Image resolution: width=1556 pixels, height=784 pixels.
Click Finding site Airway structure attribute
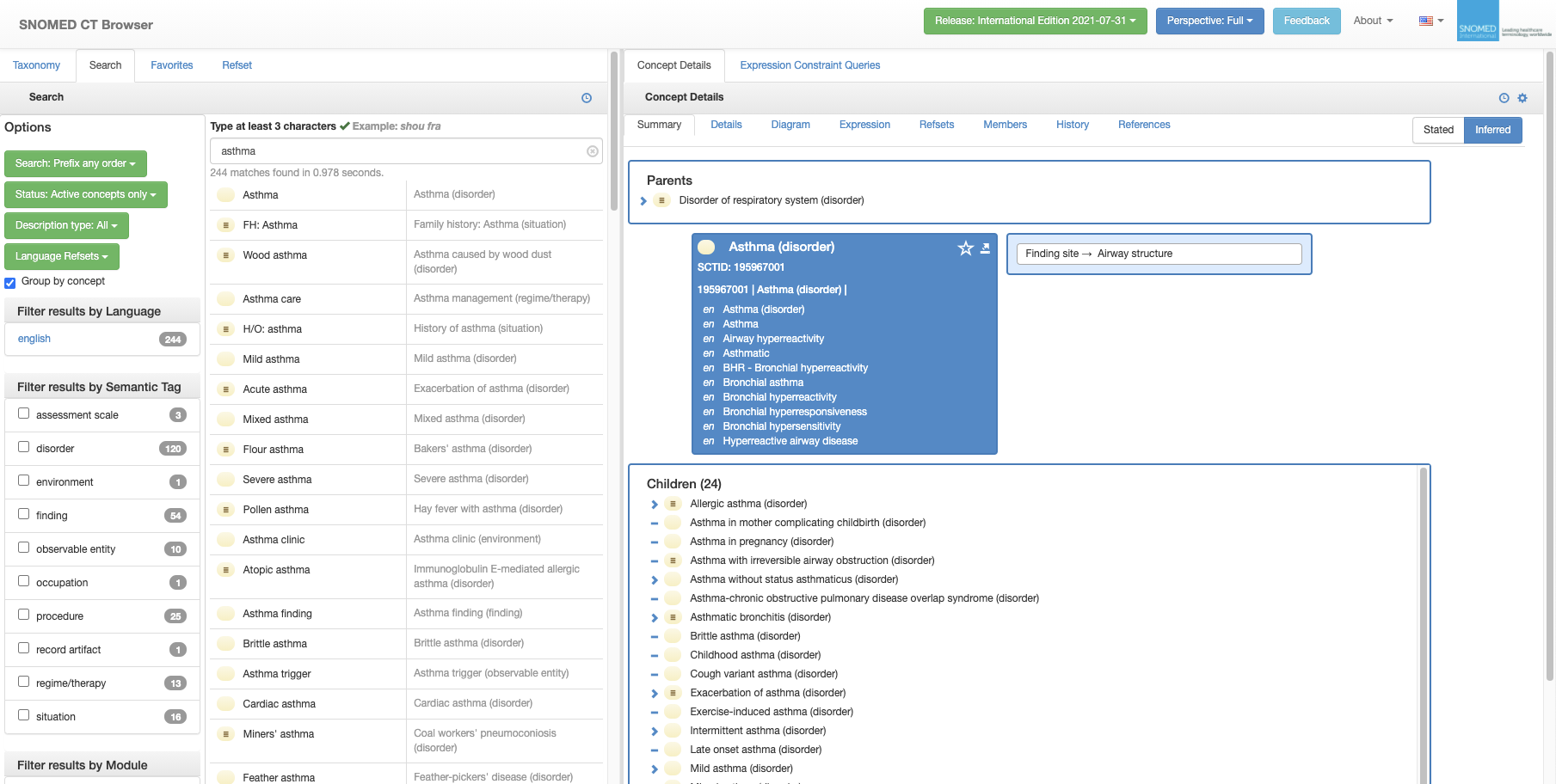tap(1159, 254)
